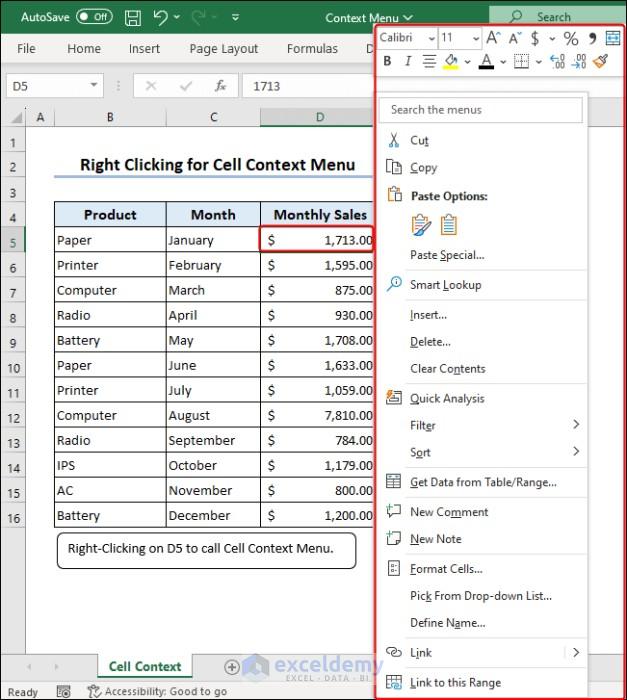Open the font size dropdown
Screen dimensions: 627x700
pos(476,38)
